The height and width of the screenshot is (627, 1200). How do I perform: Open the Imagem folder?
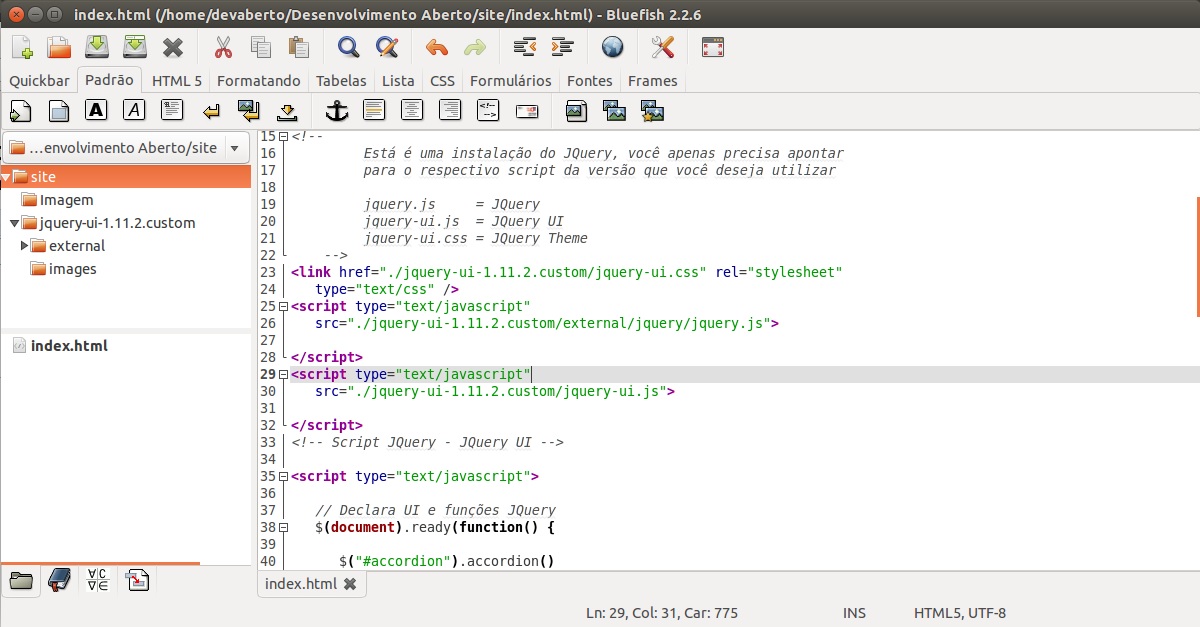(x=66, y=200)
